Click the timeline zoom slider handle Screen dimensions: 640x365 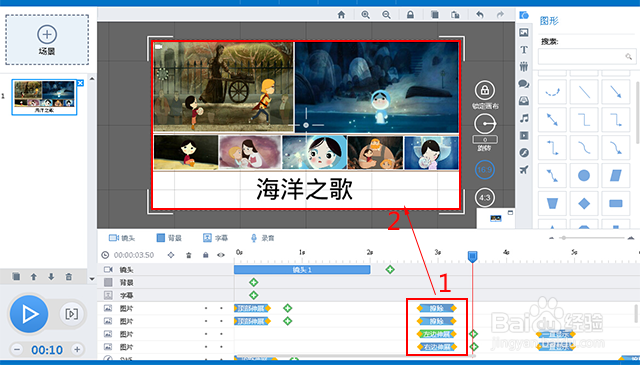(x=564, y=238)
